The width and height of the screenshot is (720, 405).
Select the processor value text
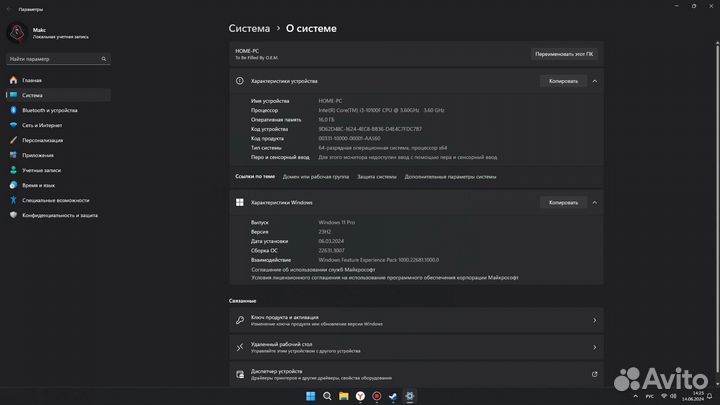pyautogui.click(x=381, y=110)
